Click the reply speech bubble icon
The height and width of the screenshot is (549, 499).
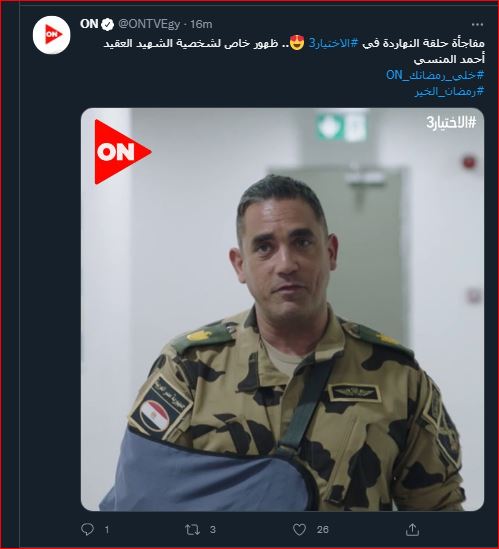[87, 529]
